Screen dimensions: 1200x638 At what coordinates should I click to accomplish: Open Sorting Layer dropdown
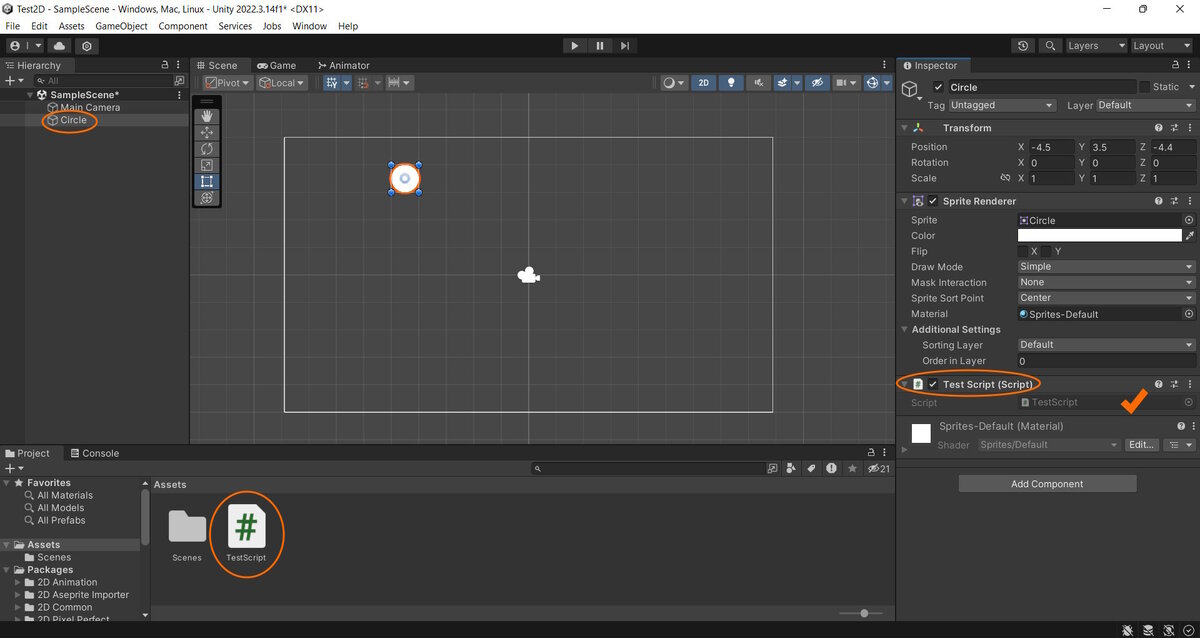(x=1106, y=344)
